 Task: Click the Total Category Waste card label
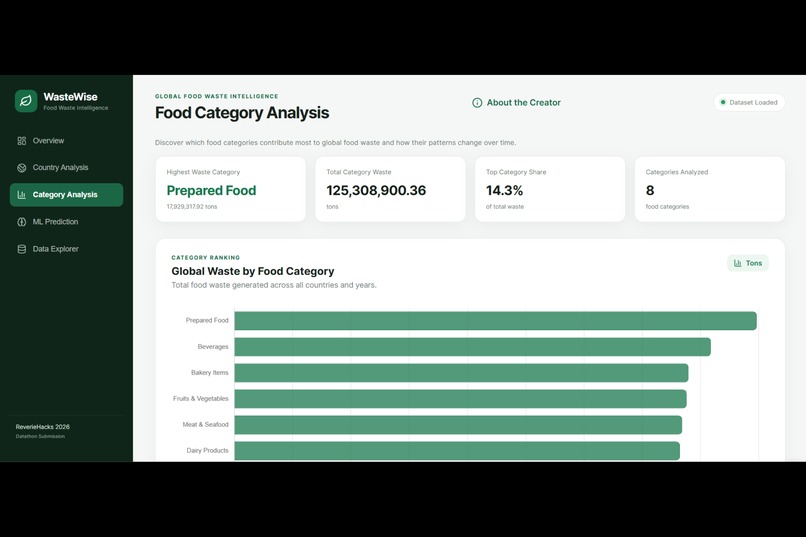pos(359,172)
